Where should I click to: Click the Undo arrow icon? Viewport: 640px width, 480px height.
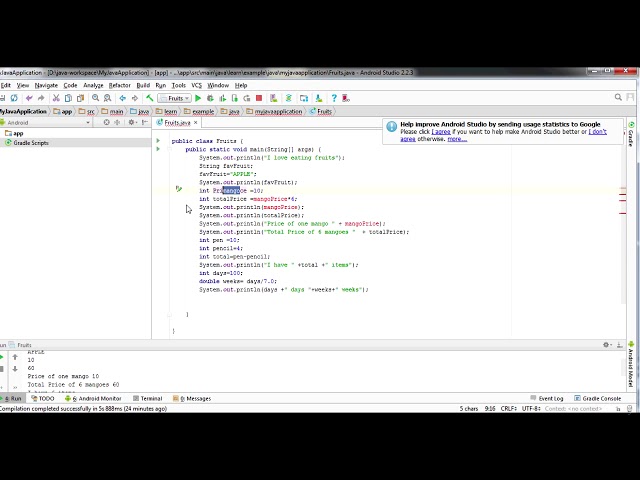(x=29, y=98)
